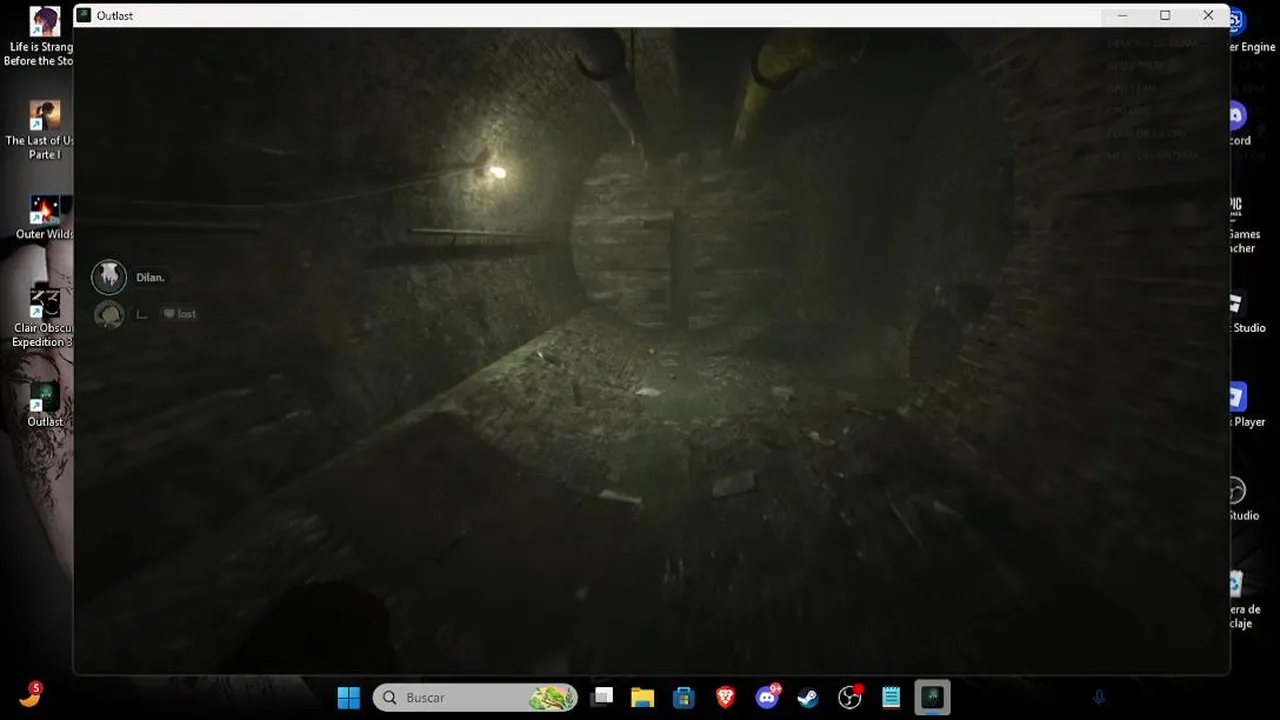The height and width of the screenshot is (720, 1280).
Task: Click the 'lost' status text
Action: [187, 314]
